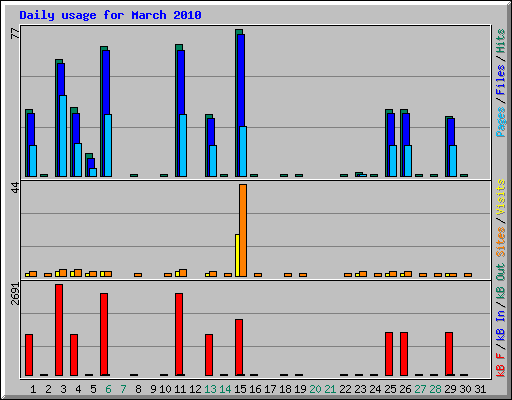This screenshot has height=400, width=512.
Task: Select day 24 label on the x-axis
Action: tap(375, 389)
